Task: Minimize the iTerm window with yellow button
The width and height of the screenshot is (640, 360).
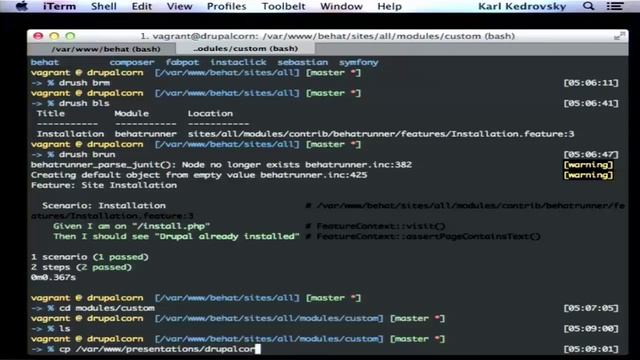Action: (x=54, y=36)
